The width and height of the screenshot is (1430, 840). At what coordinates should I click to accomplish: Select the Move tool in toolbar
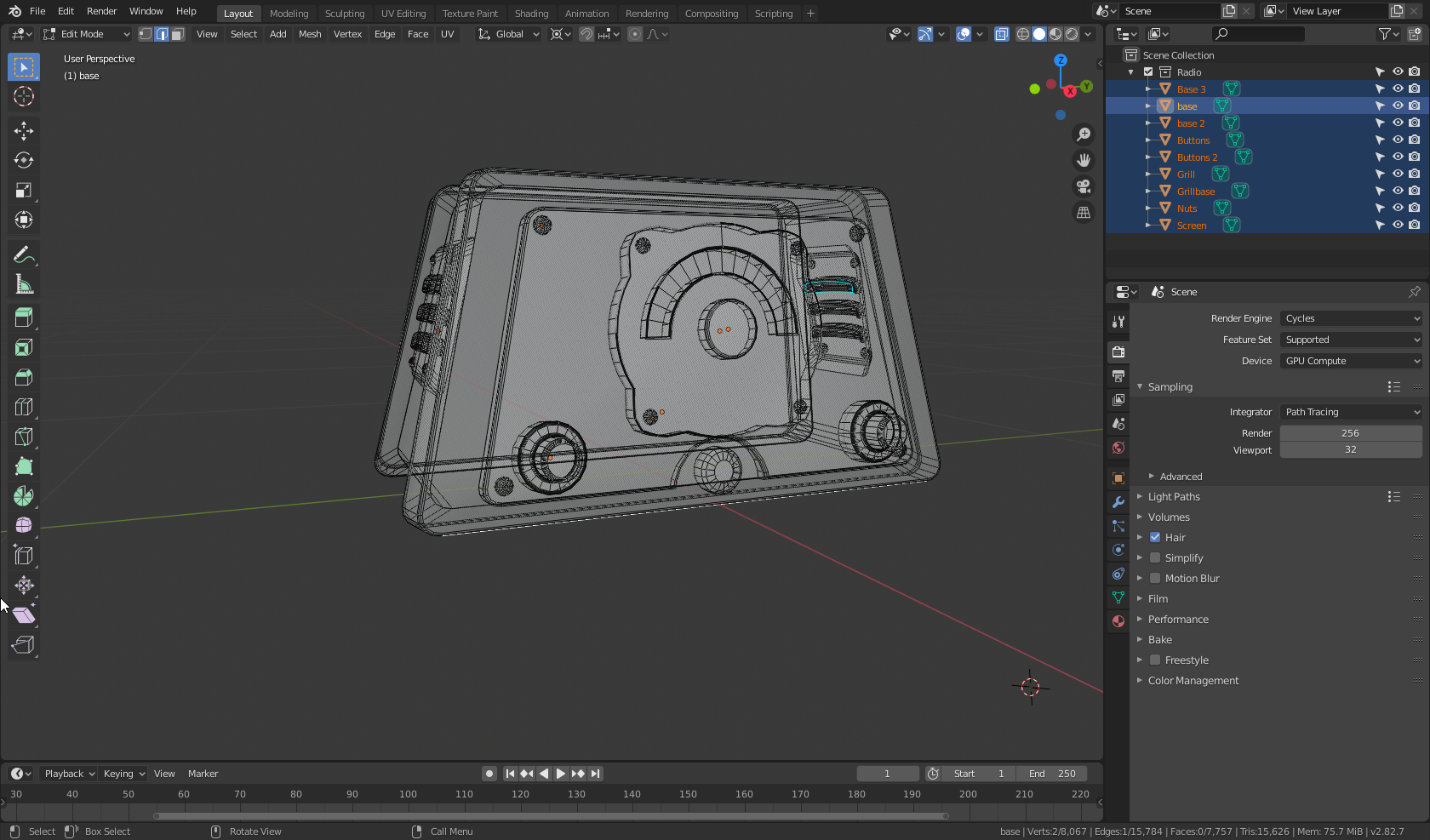click(24, 130)
